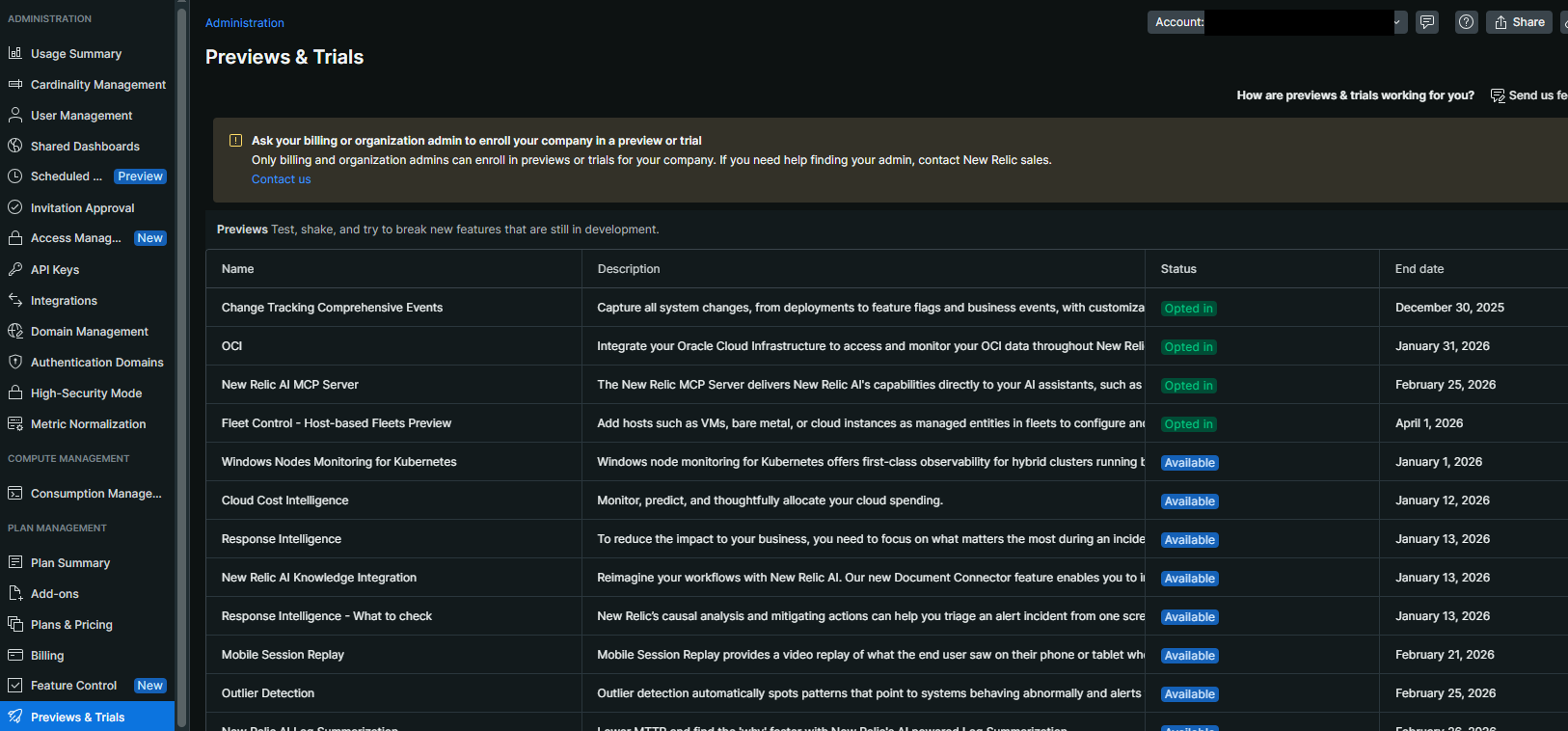Click the Consumption Management icon
Viewport: 1568px width, 731px height.
pyautogui.click(x=15, y=493)
